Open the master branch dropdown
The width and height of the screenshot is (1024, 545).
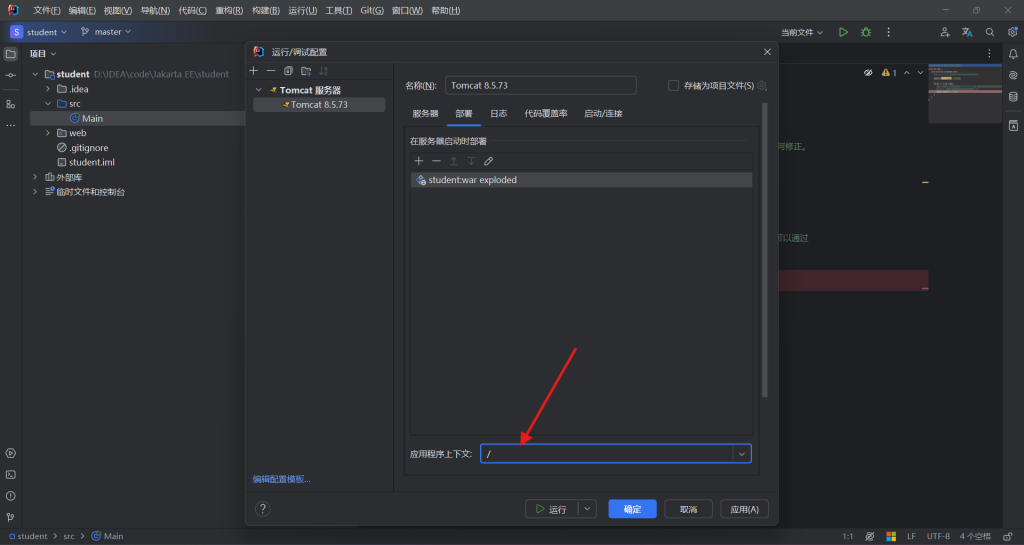106,32
